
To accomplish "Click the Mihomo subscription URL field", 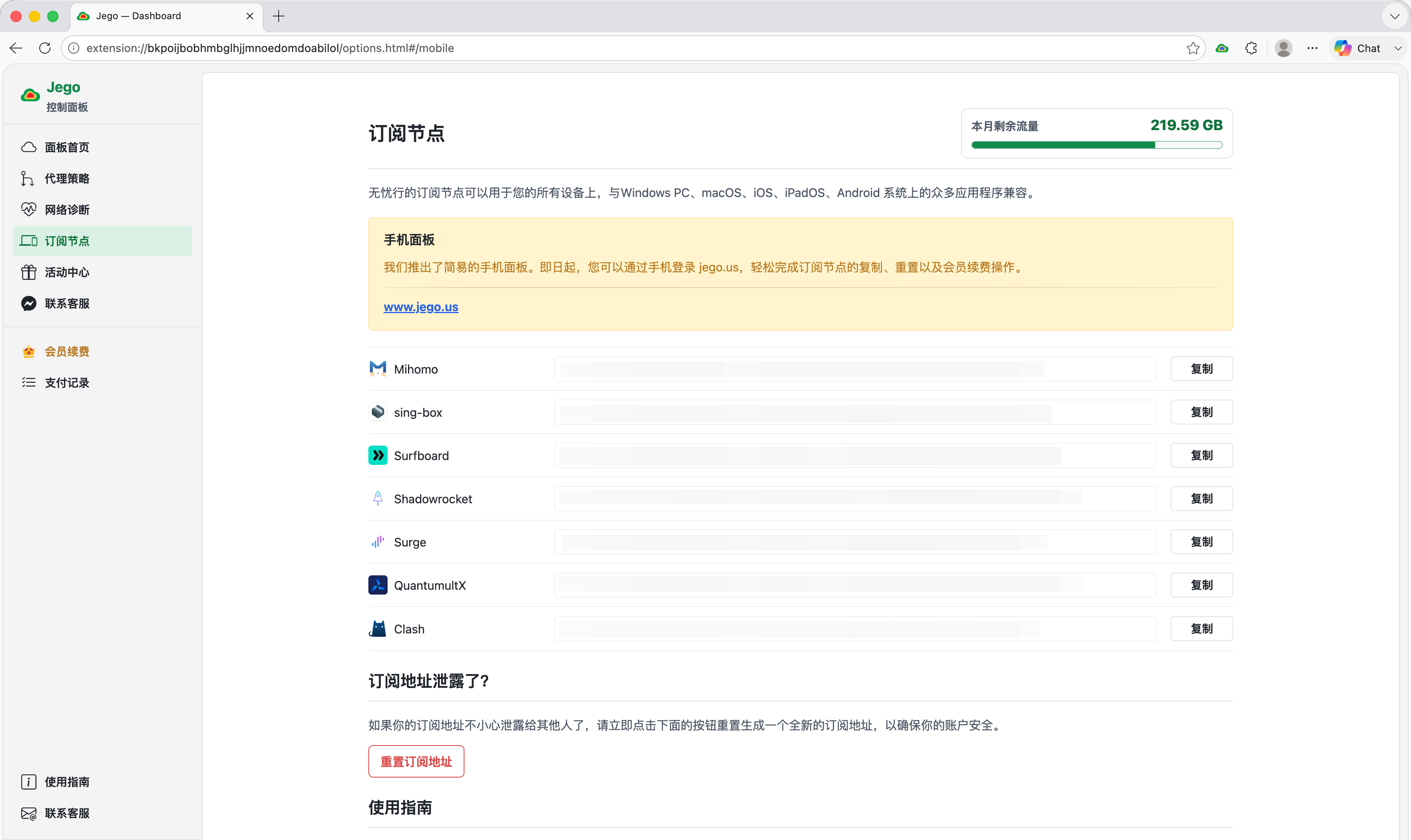I will [854, 368].
